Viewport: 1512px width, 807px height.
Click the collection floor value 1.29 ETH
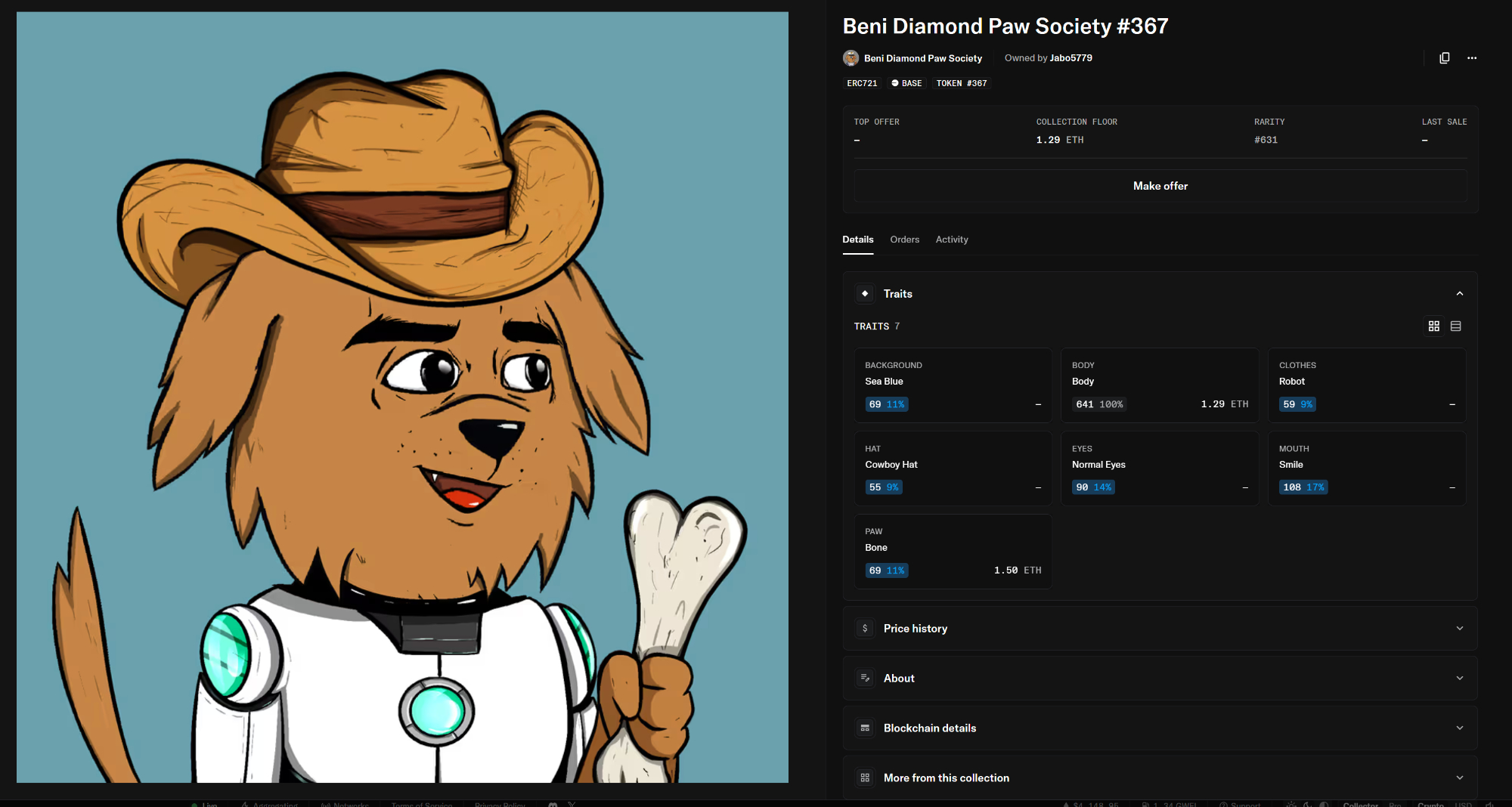(x=1060, y=140)
